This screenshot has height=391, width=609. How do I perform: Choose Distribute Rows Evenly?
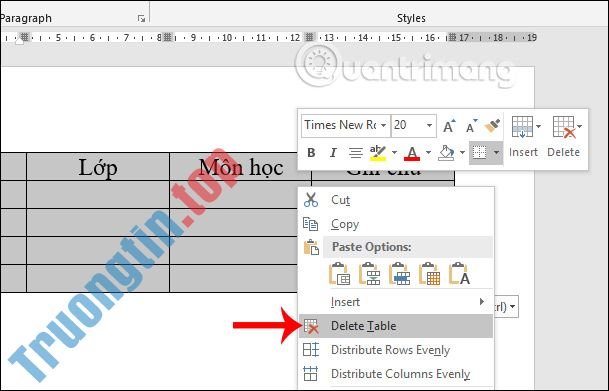pyautogui.click(x=396, y=350)
